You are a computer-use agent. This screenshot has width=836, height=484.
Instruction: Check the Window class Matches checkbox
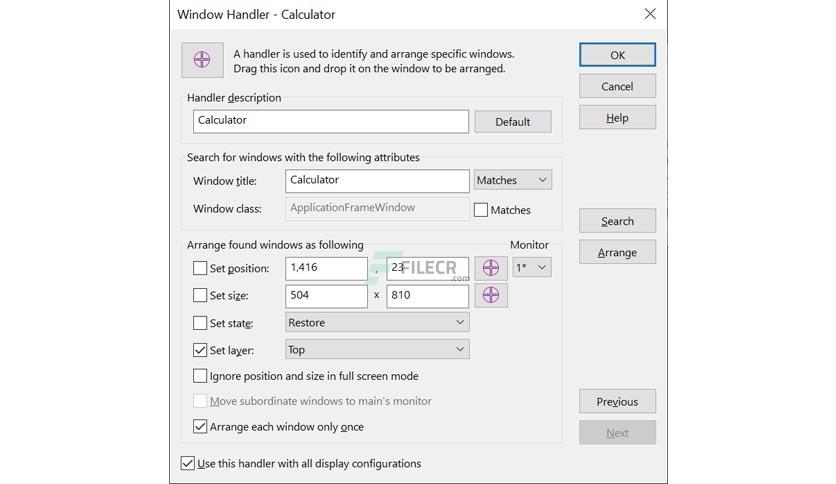pos(481,210)
